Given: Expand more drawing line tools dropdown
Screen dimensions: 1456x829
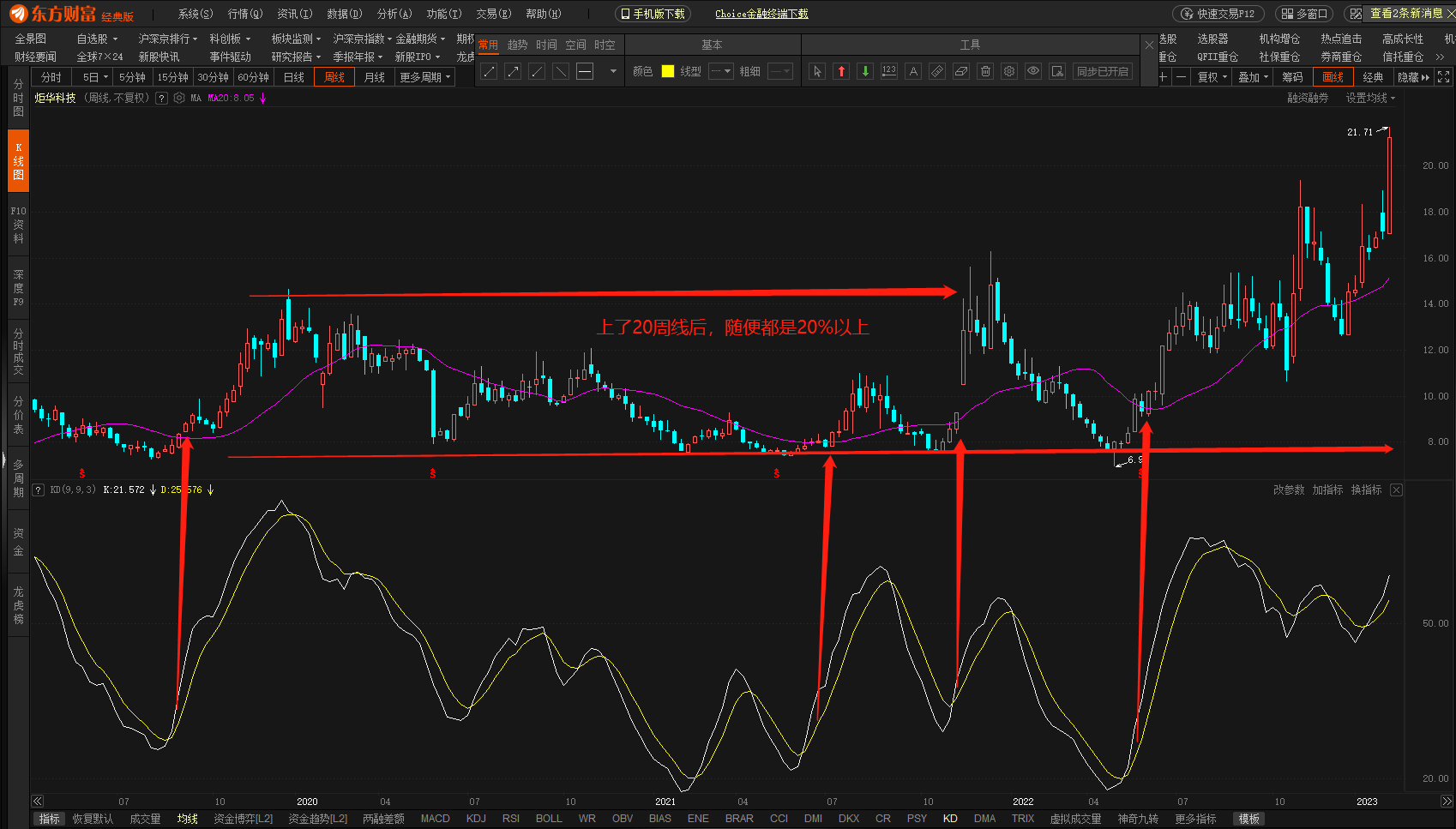Looking at the screenshot, I should pos(613,71).
